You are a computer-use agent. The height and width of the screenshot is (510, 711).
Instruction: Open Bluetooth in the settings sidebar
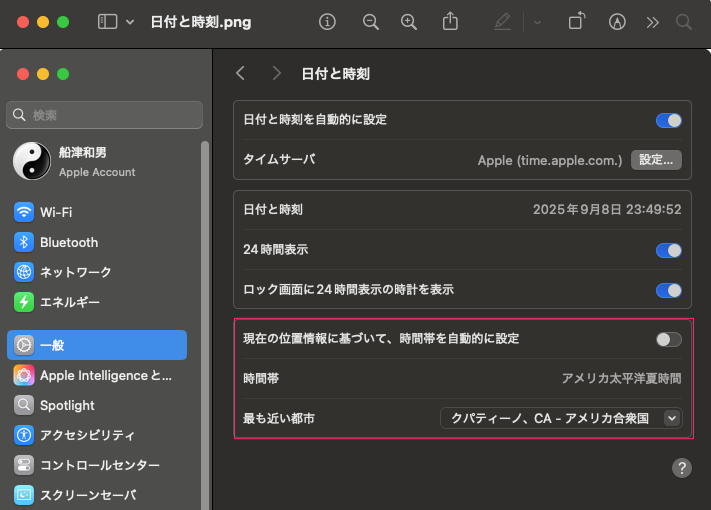pyautogui.click(x=68, y=242)
